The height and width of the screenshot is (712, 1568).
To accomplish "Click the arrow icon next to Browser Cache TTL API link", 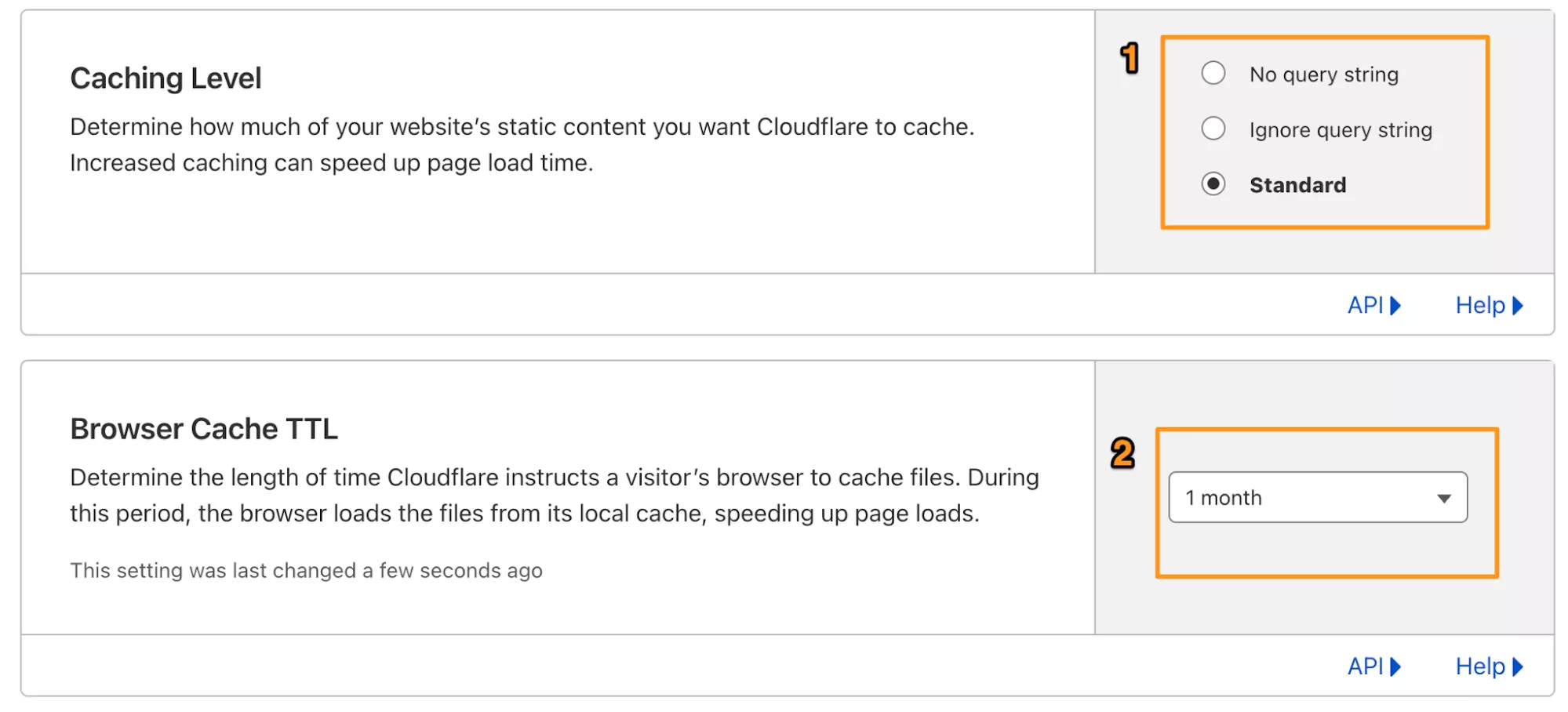I will coord(1395,666).
